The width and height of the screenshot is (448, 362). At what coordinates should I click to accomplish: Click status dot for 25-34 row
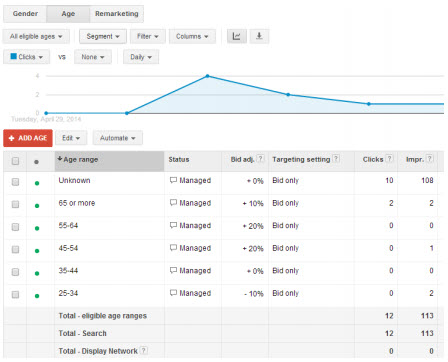tap(37, 296)
